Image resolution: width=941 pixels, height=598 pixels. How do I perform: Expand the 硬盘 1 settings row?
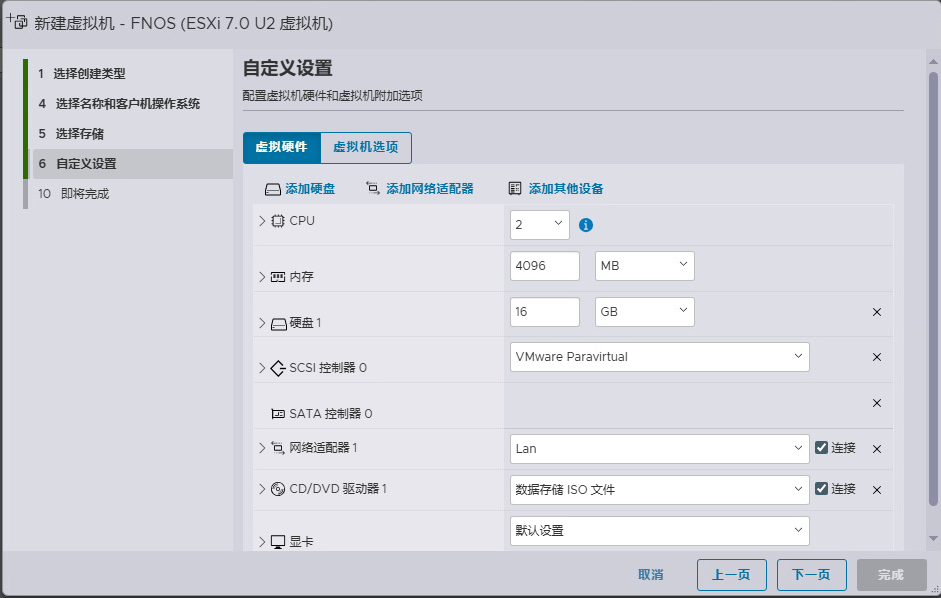263,323
